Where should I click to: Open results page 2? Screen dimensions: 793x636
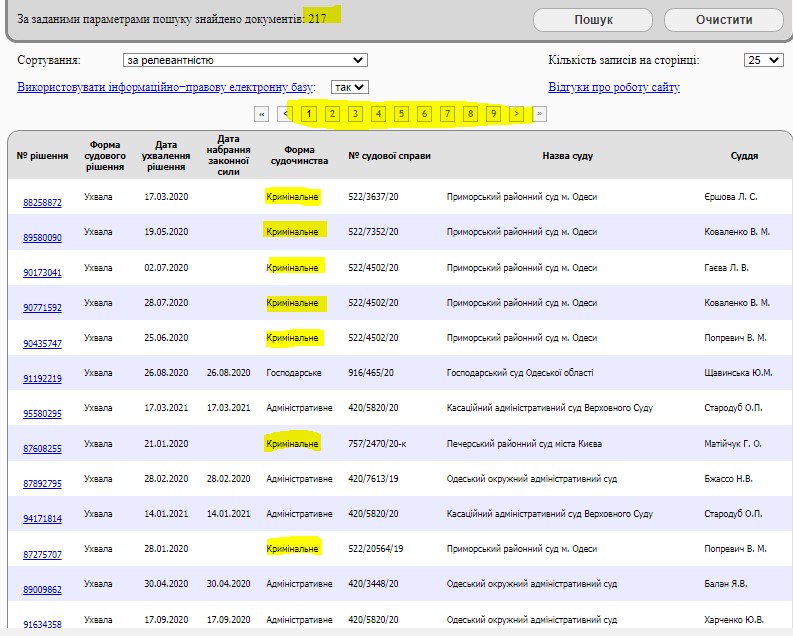pos(332,114)
